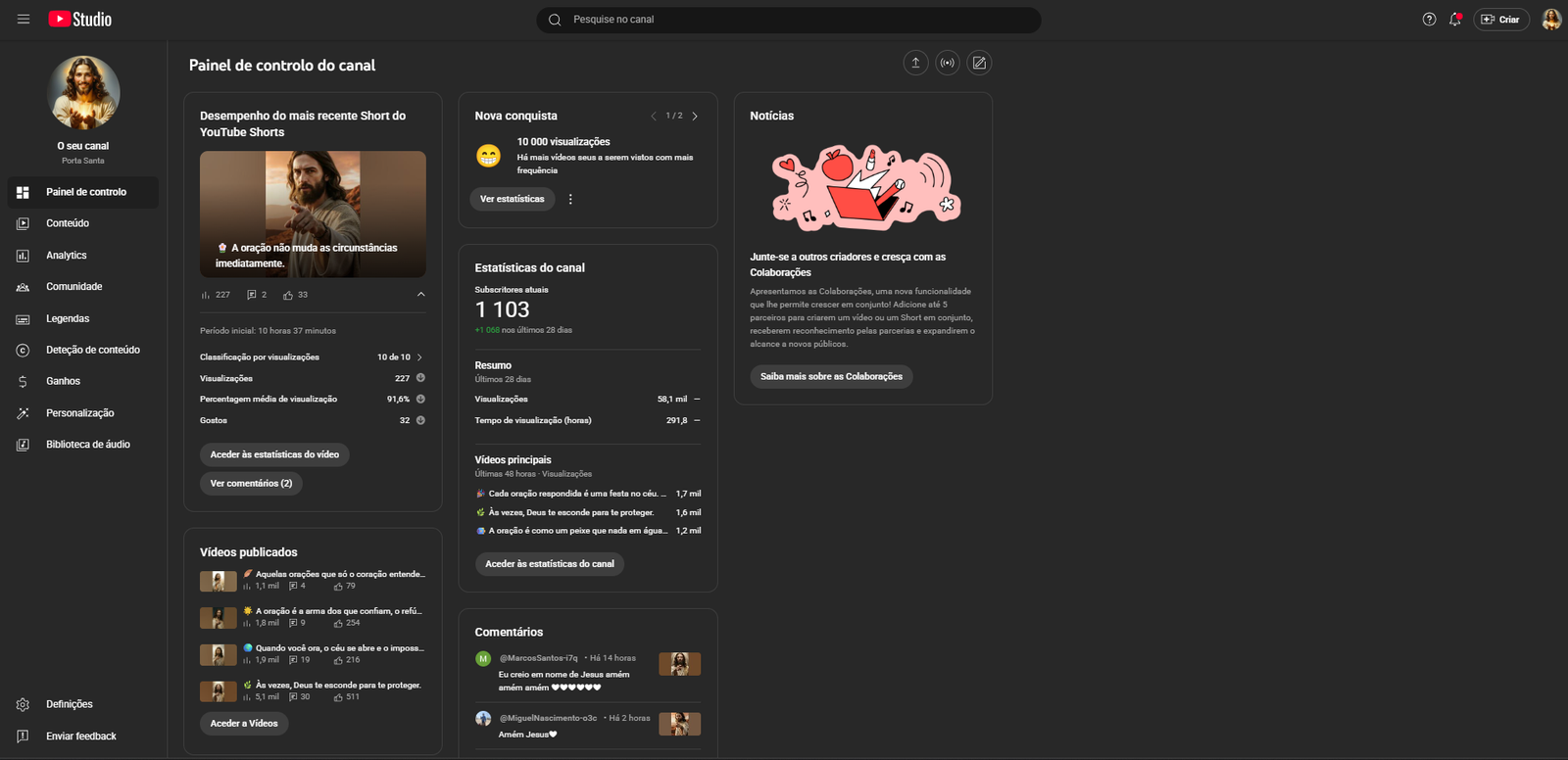The image size is (1568, 760).
Task: Click the create post pencil icon
Action: pos(979,63)
